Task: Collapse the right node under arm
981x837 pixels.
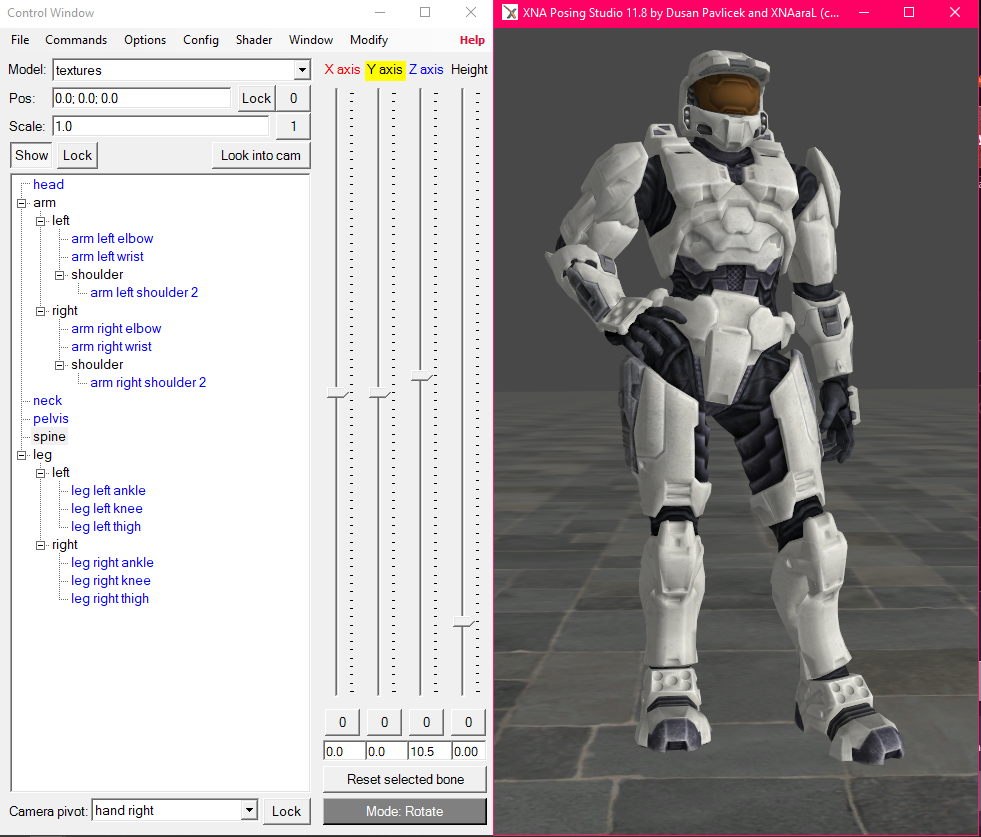Action: pos(41,312)
